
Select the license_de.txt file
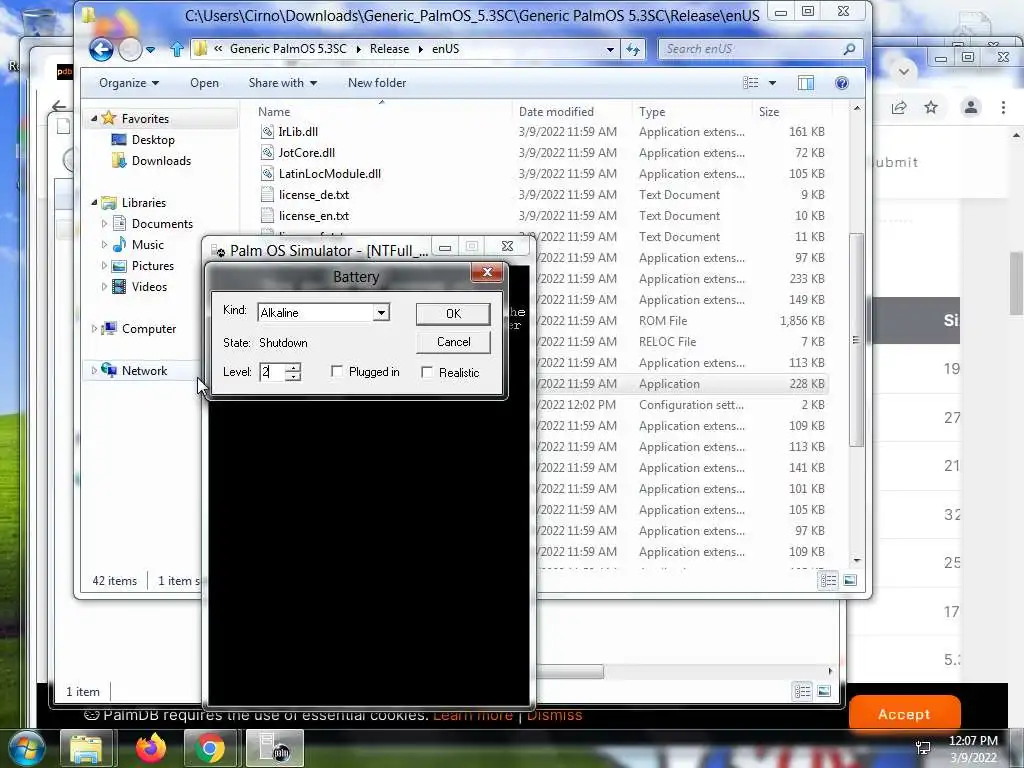tap(313, 195)
